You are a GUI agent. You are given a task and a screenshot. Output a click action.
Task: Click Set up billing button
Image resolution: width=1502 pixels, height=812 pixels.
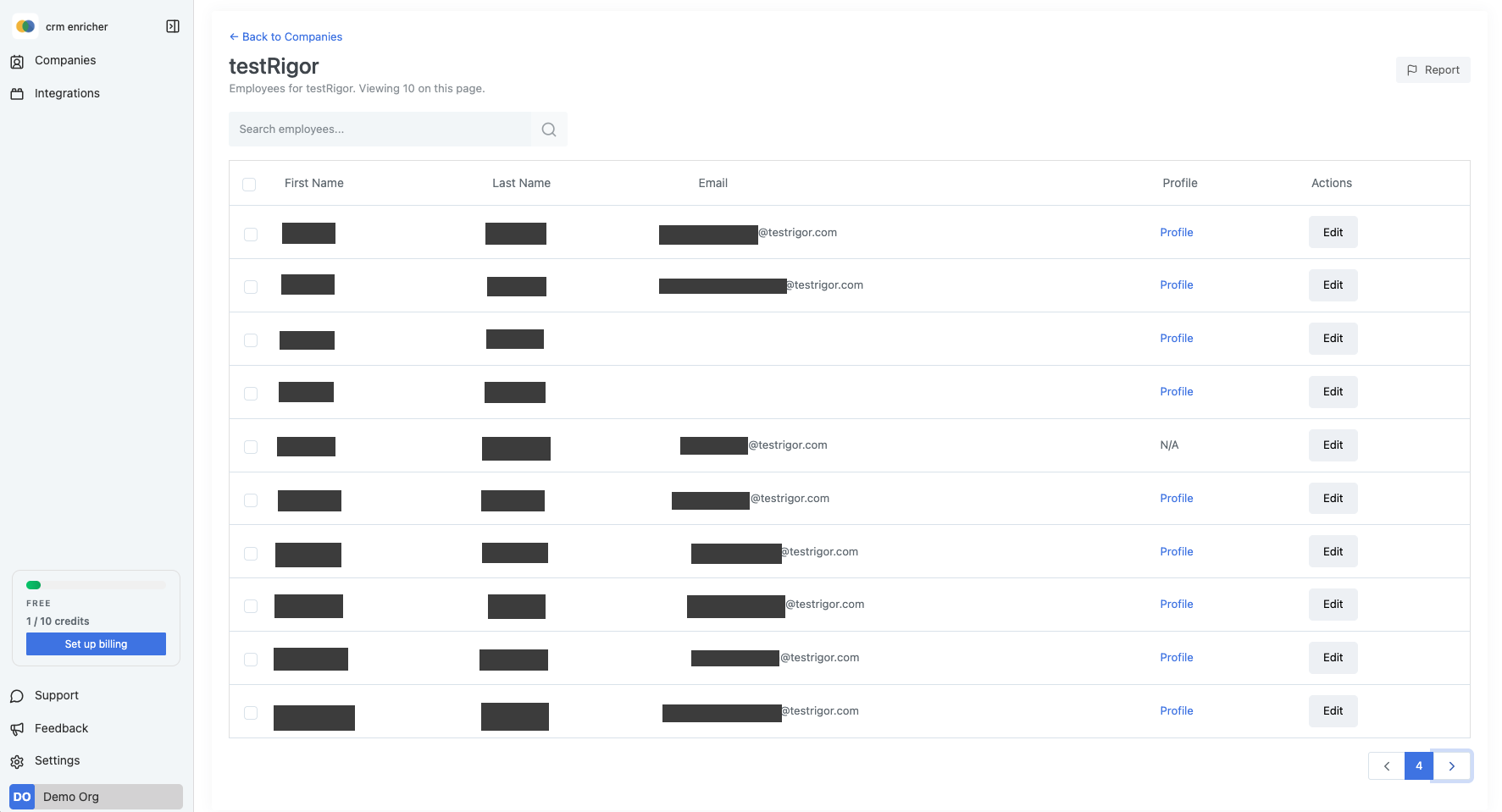tap(96, 644)
